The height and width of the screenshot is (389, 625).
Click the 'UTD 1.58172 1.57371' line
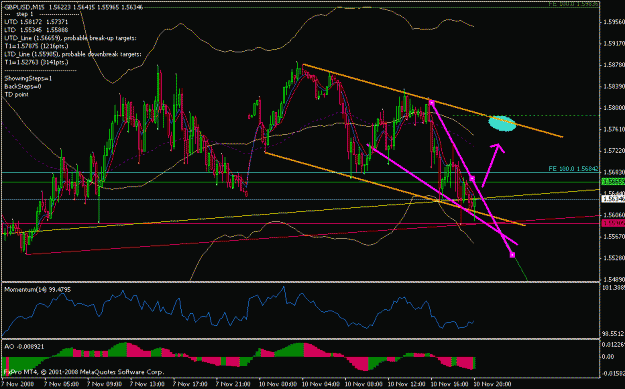click(36, 22)
